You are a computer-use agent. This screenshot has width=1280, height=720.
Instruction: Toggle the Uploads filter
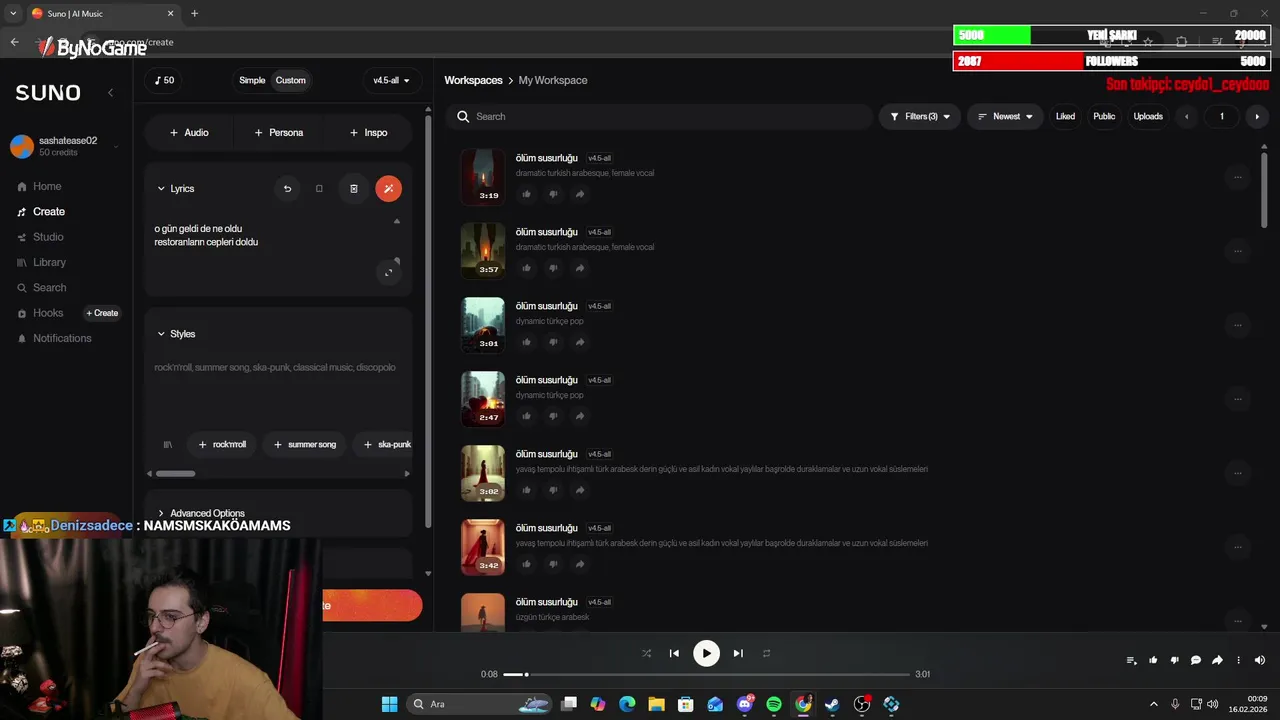coord(1148,116)
